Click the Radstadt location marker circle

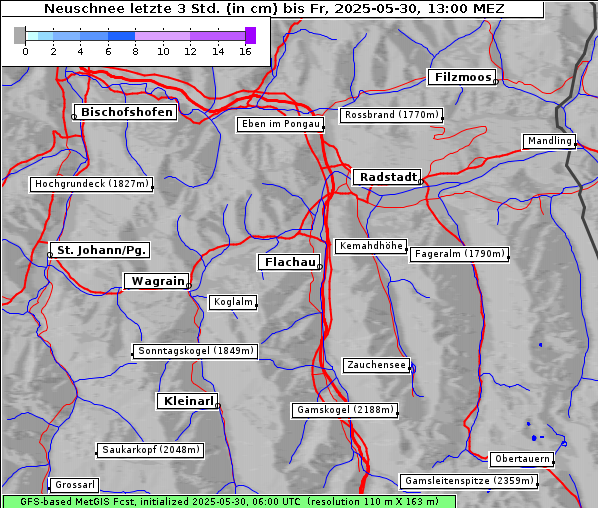tap(420, 182)
